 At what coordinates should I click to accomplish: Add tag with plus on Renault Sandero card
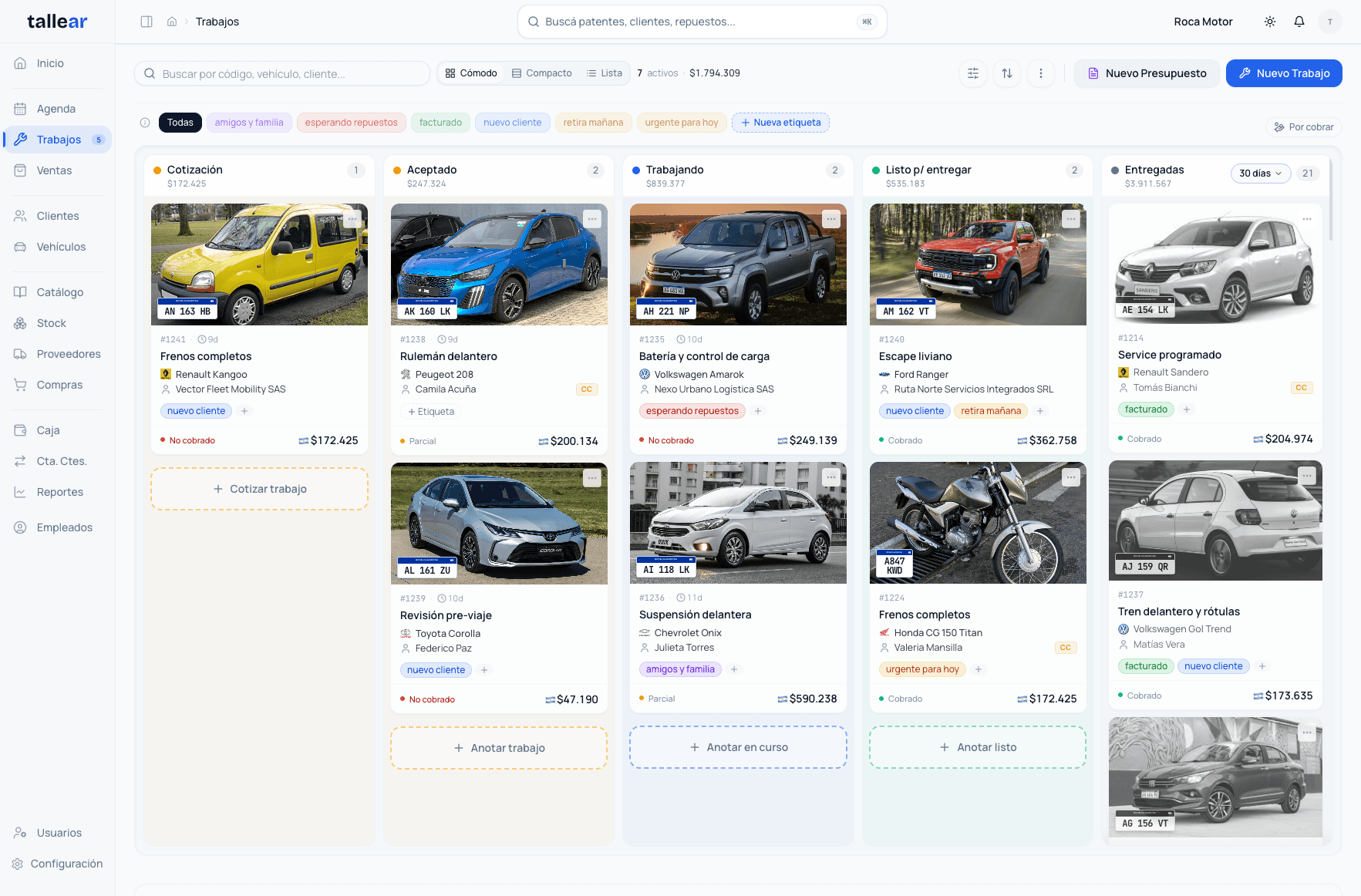(x=1187, y=409)
